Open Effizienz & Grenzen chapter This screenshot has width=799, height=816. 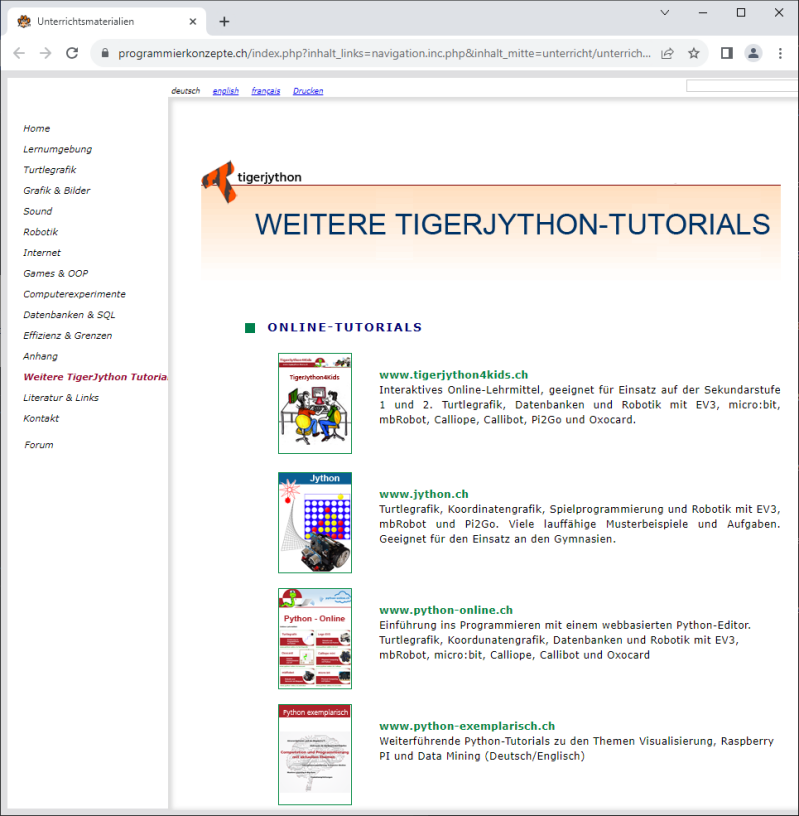tap(68, 336)
